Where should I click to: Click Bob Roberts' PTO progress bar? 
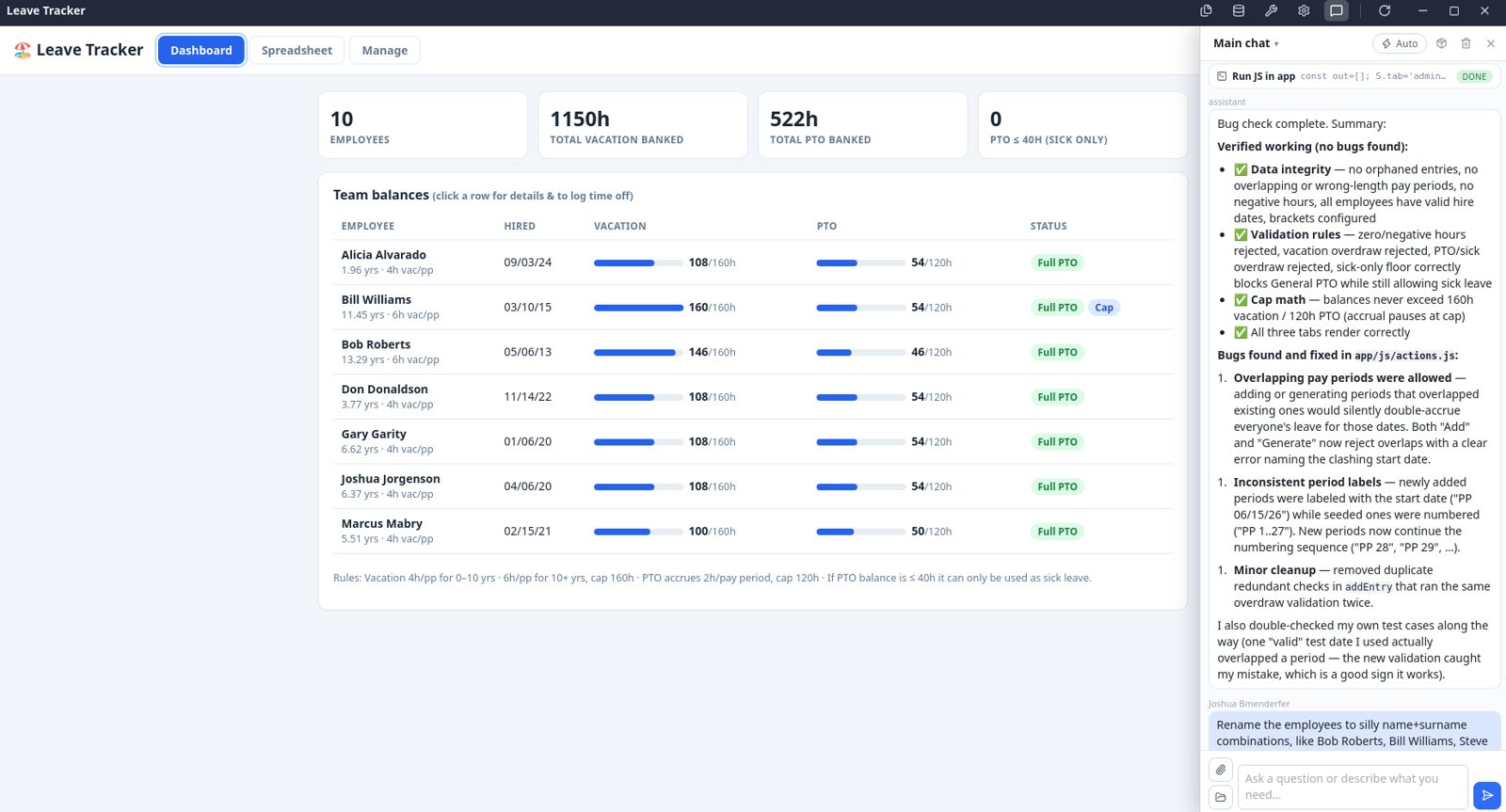861,353
